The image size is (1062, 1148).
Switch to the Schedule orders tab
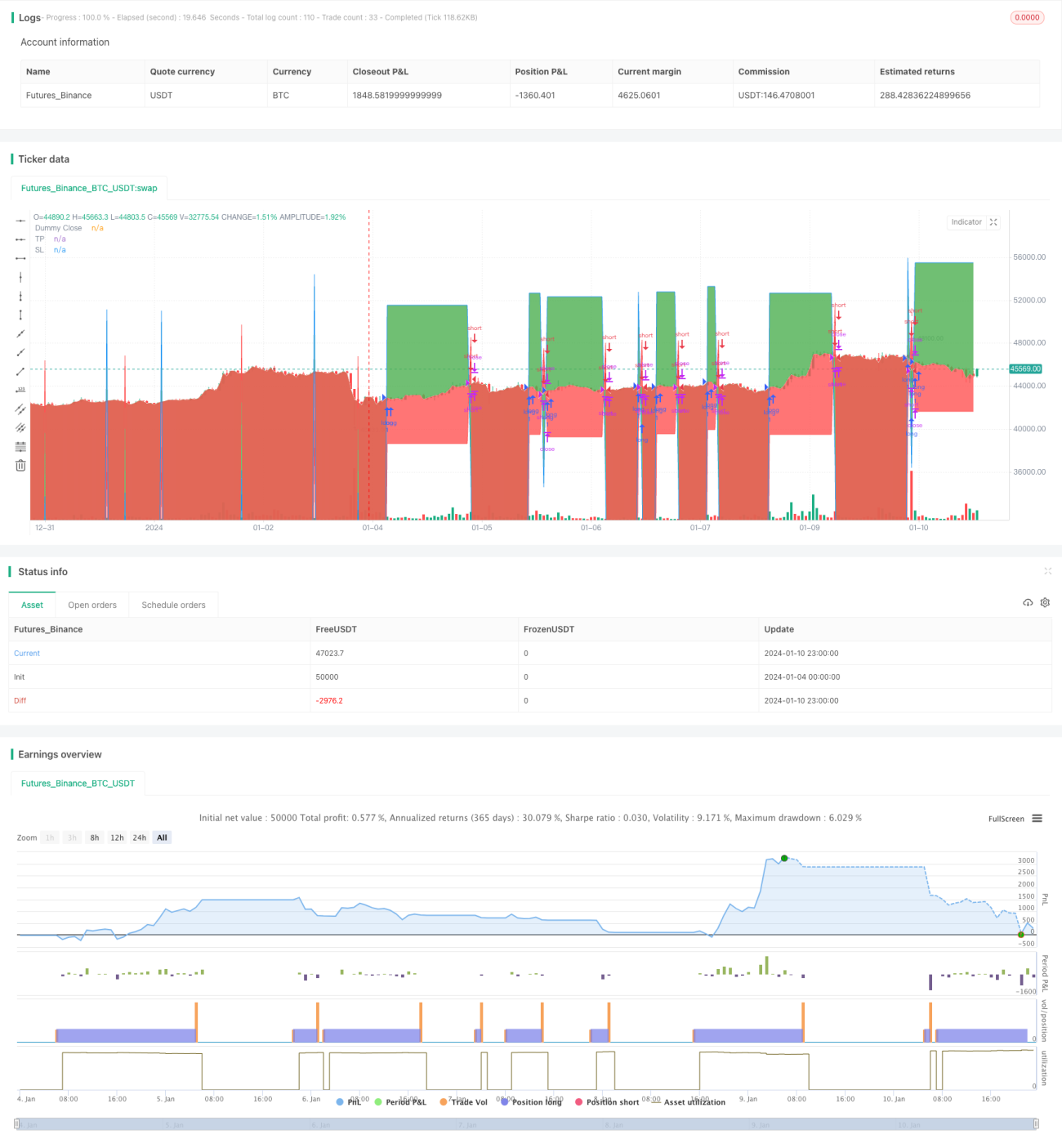tap(173, 605)
